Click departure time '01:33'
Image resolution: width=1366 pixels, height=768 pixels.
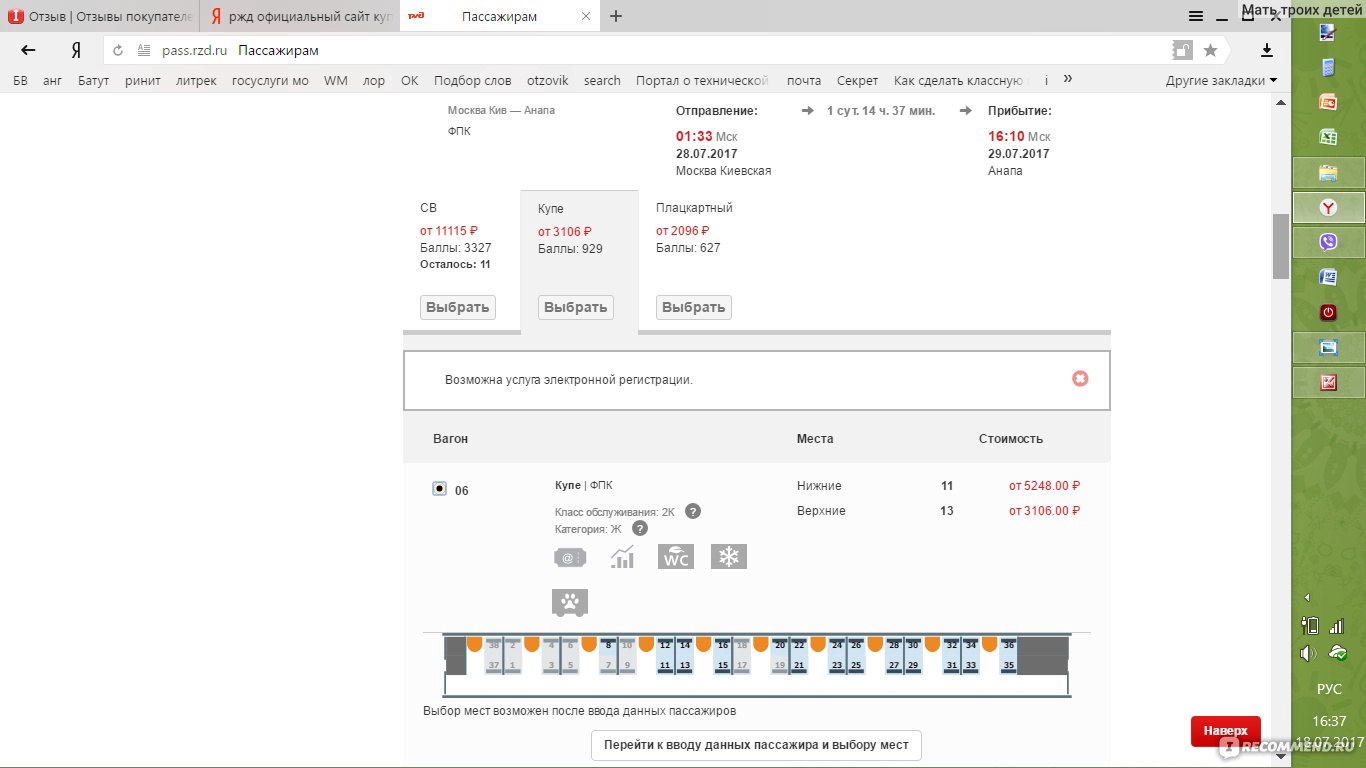click(x=694, y=136)
